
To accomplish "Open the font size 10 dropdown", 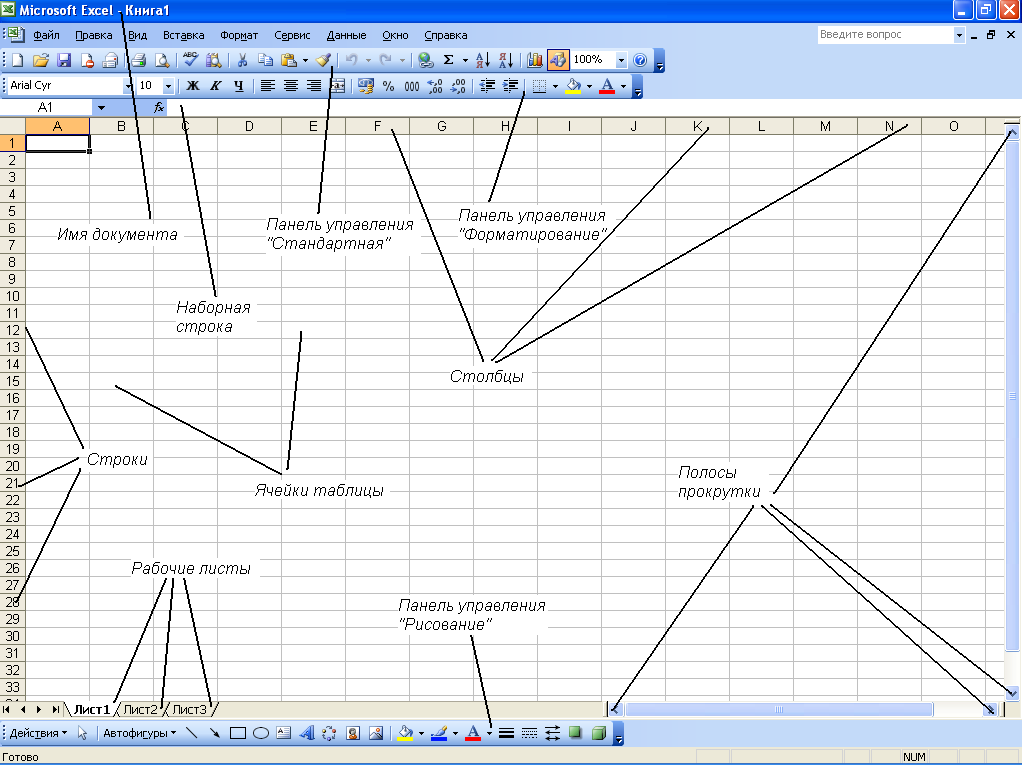I will coord(168,86).
